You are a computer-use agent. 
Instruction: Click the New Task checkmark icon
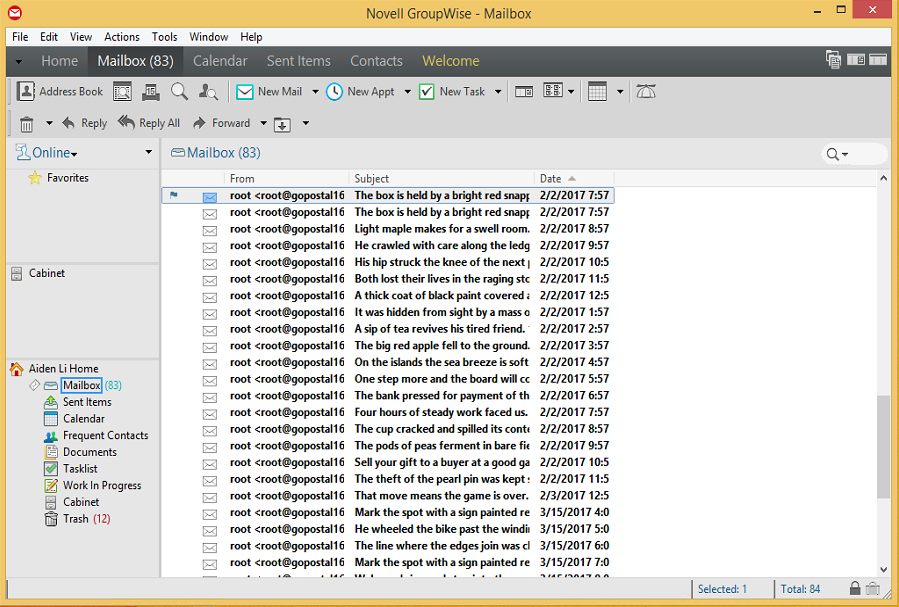point(427,92)
